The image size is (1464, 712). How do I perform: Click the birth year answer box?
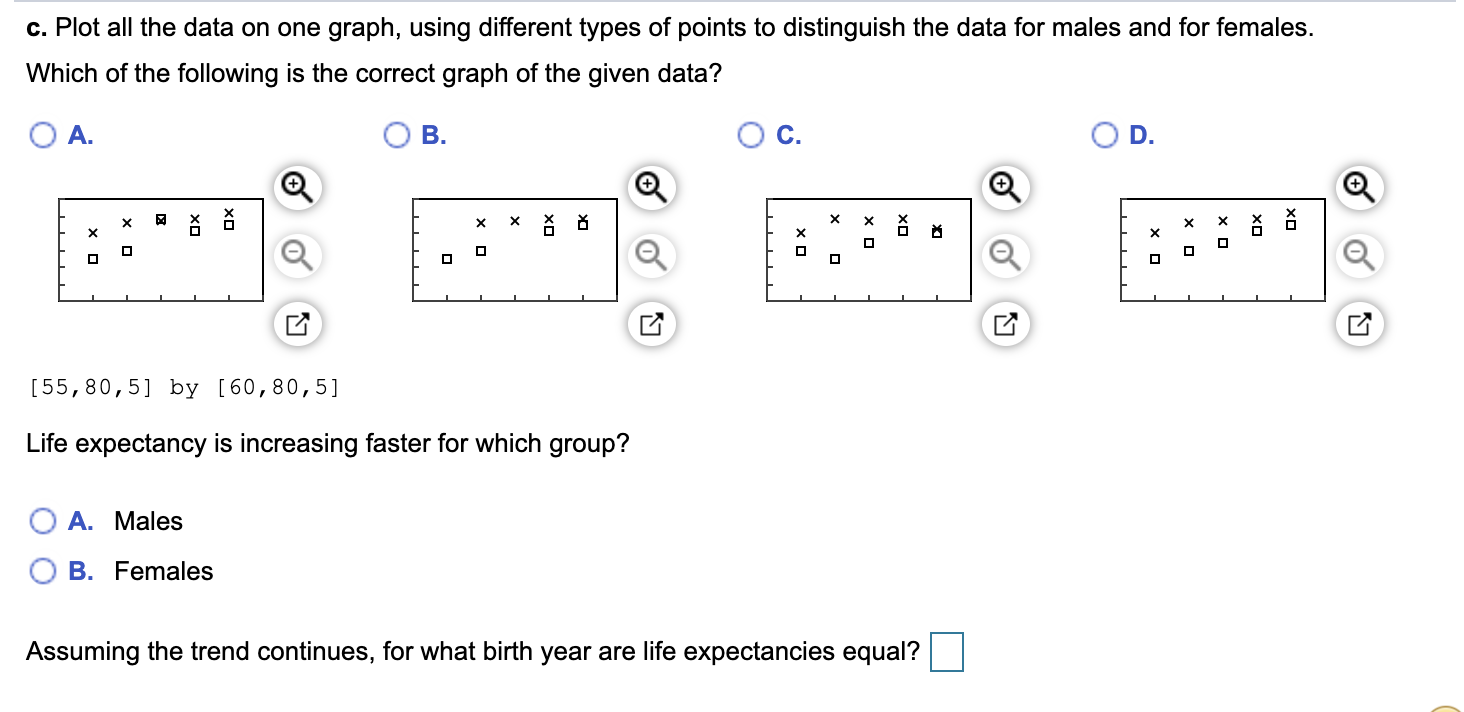(946, 652)
